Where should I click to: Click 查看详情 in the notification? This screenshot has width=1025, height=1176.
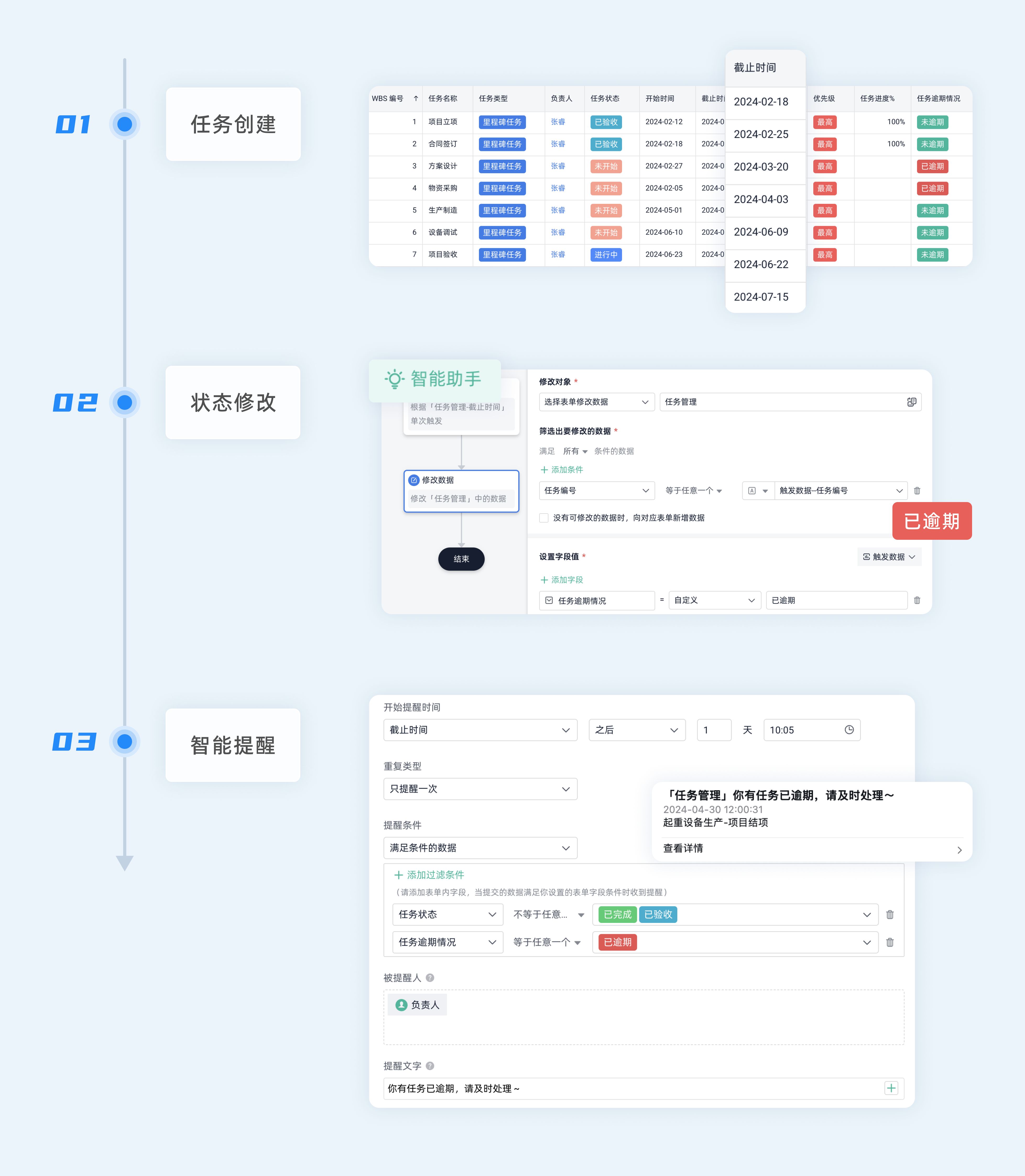coord(683,848)
